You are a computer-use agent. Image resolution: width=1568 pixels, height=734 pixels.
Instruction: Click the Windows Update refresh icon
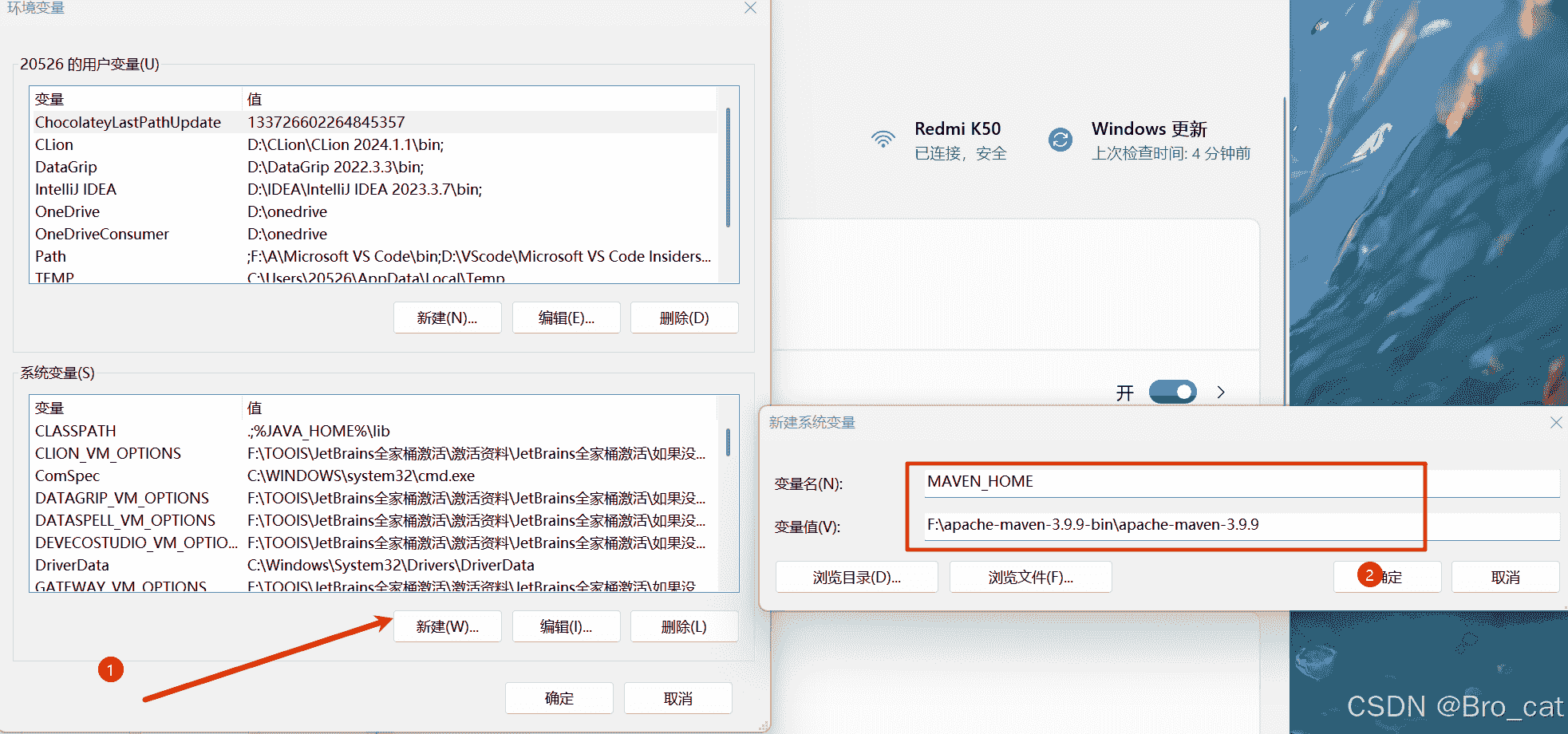pos(1060,140)
